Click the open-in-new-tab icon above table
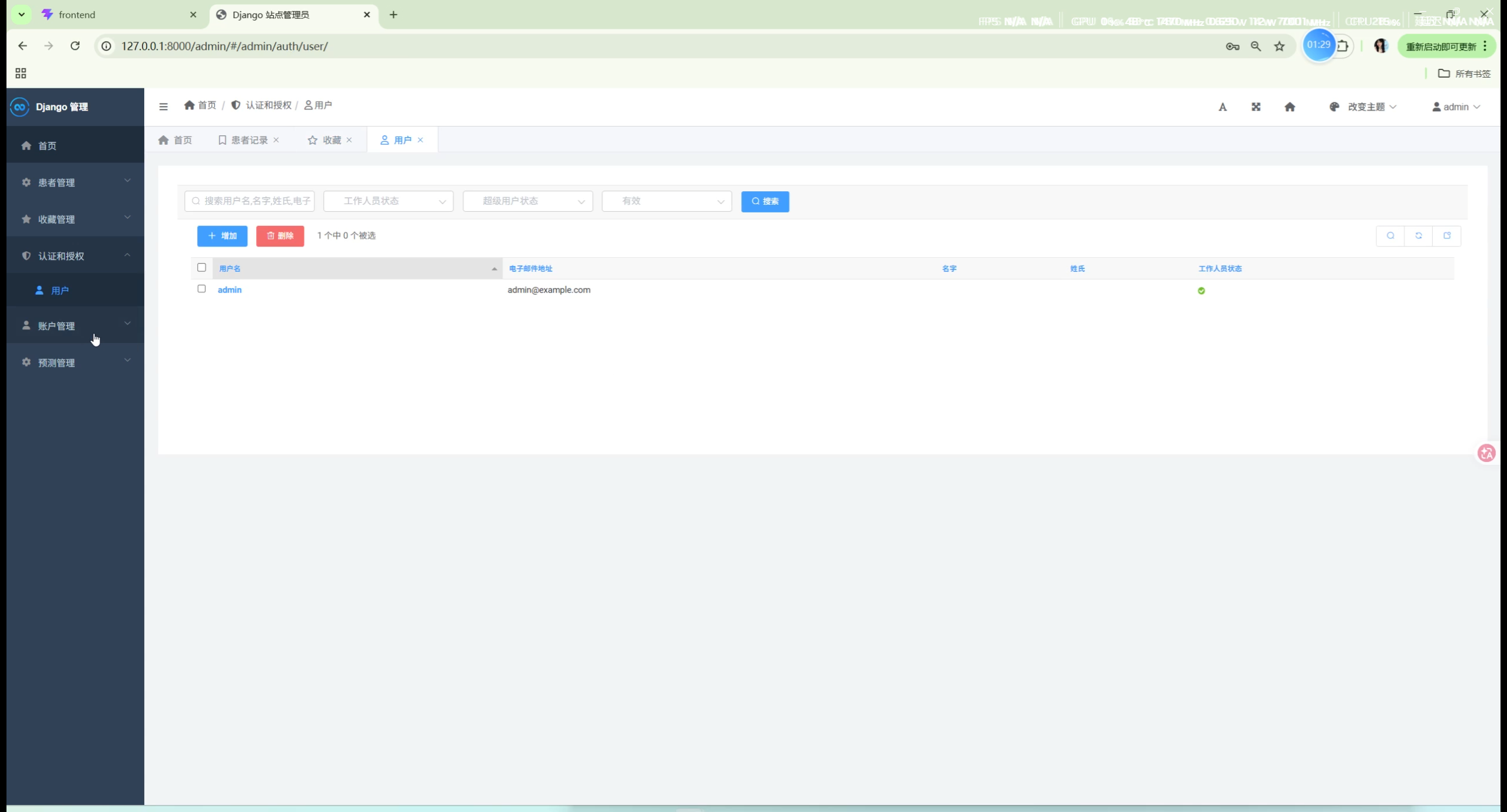 pos(1447,236)
